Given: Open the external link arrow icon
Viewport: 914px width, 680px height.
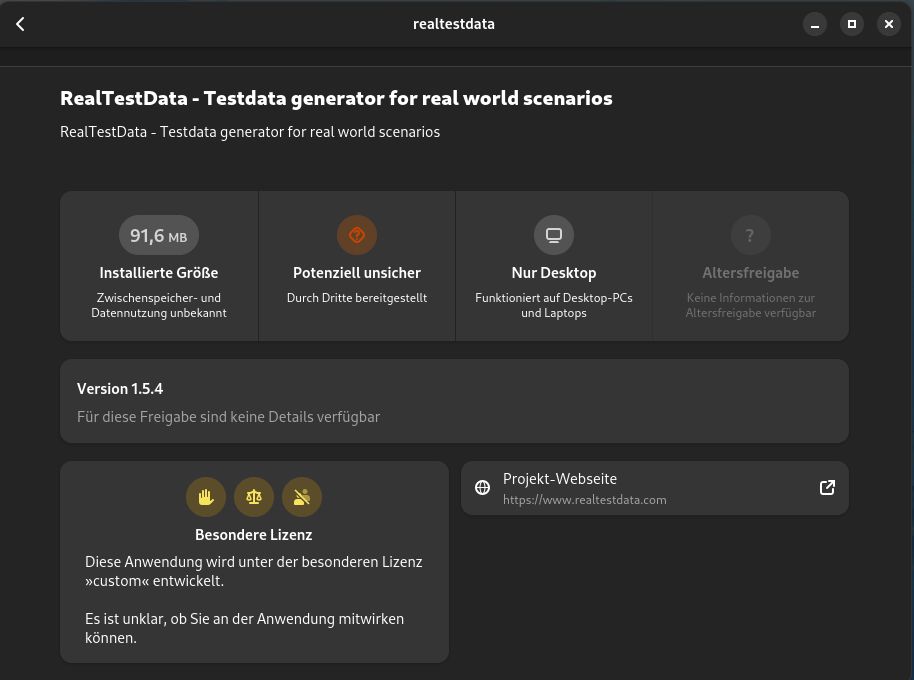Looking at the screenshot, I should (x=827, y=488).
